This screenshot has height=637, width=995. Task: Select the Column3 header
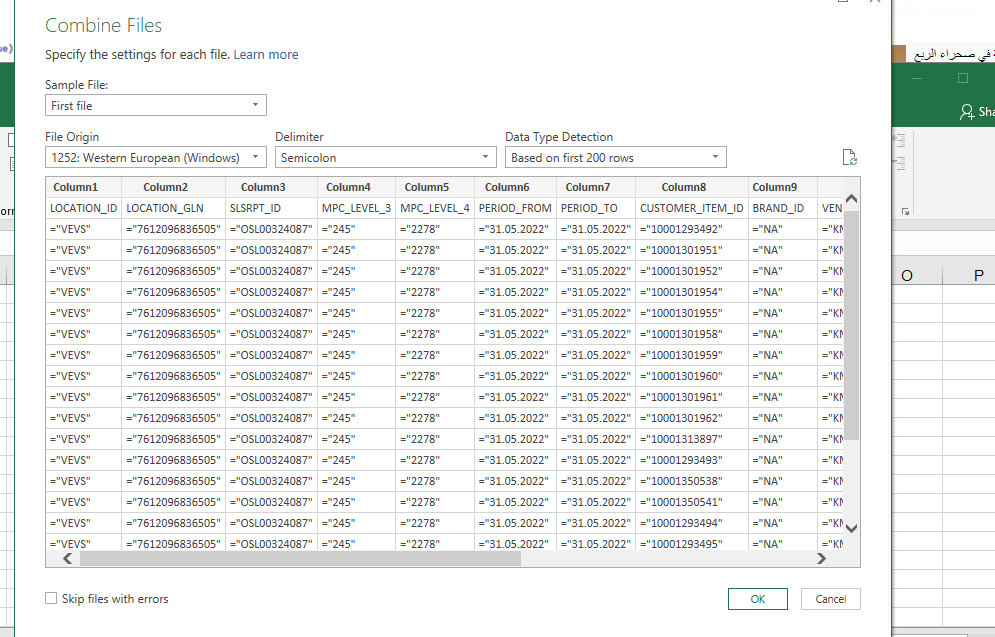[271, 187]
